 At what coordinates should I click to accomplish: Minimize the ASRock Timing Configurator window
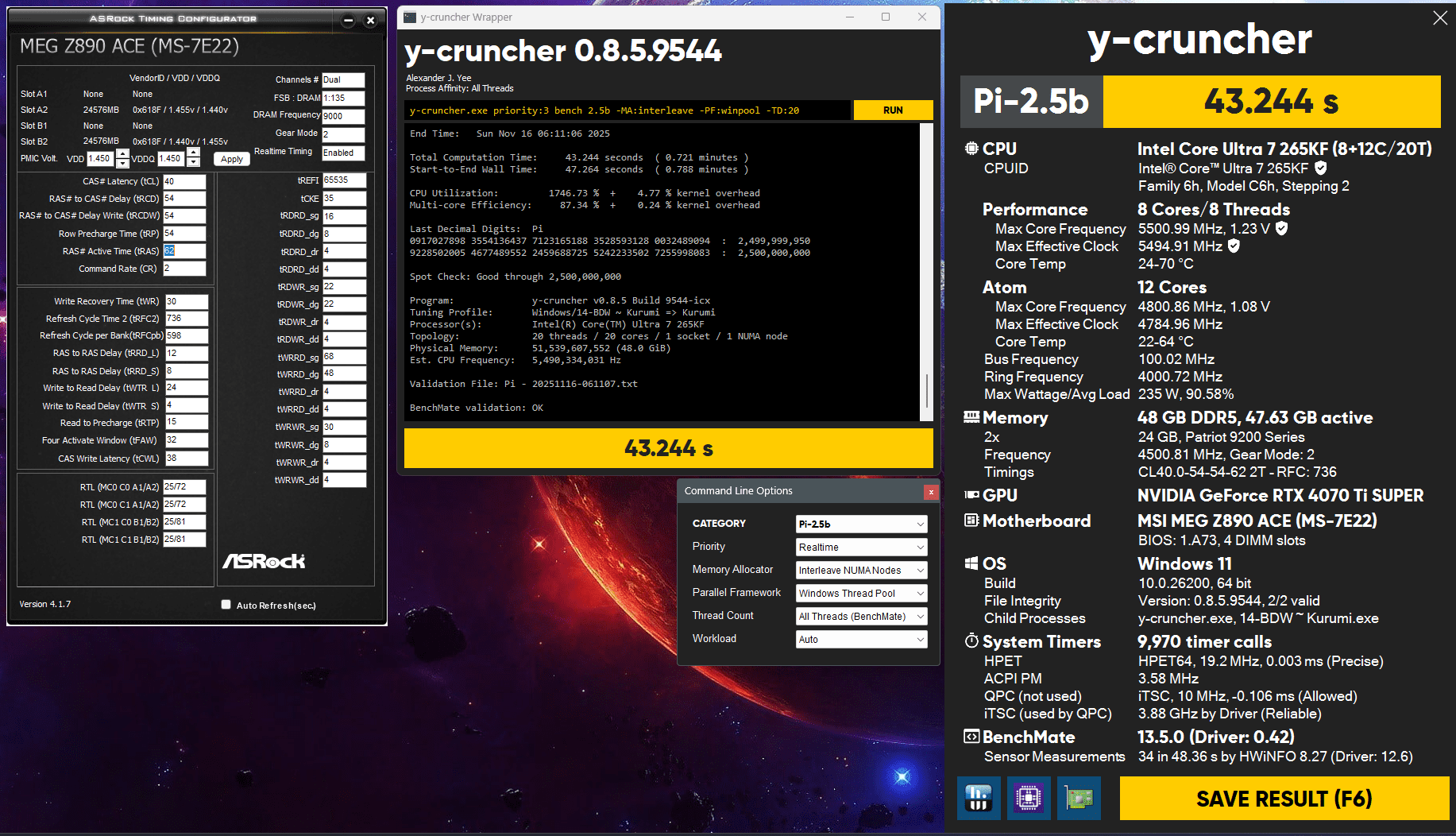(348, 21)
